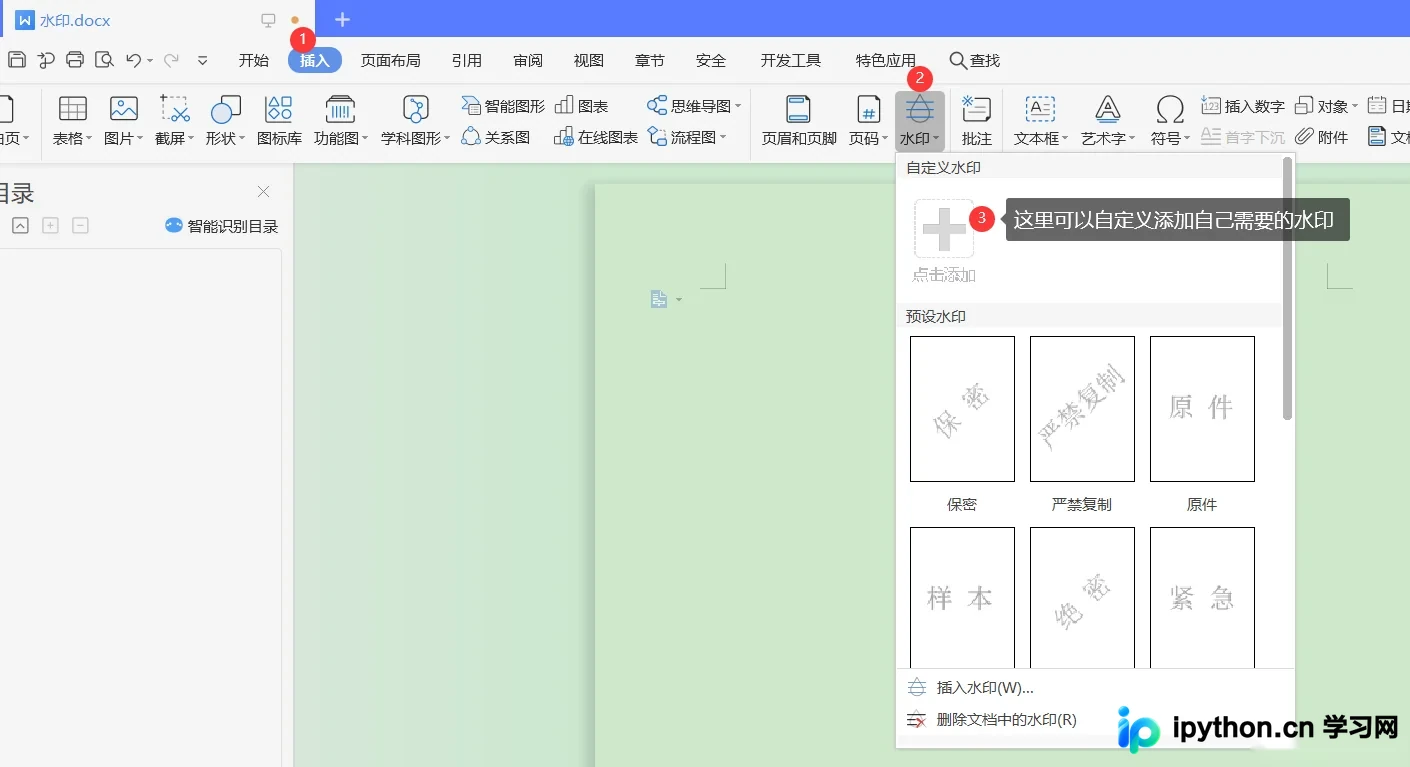Insert an 在线图表 online chart
Image resolution: width=1410 pixels, height=767 pixels.
pyautogui.click(x=596, y=137)
